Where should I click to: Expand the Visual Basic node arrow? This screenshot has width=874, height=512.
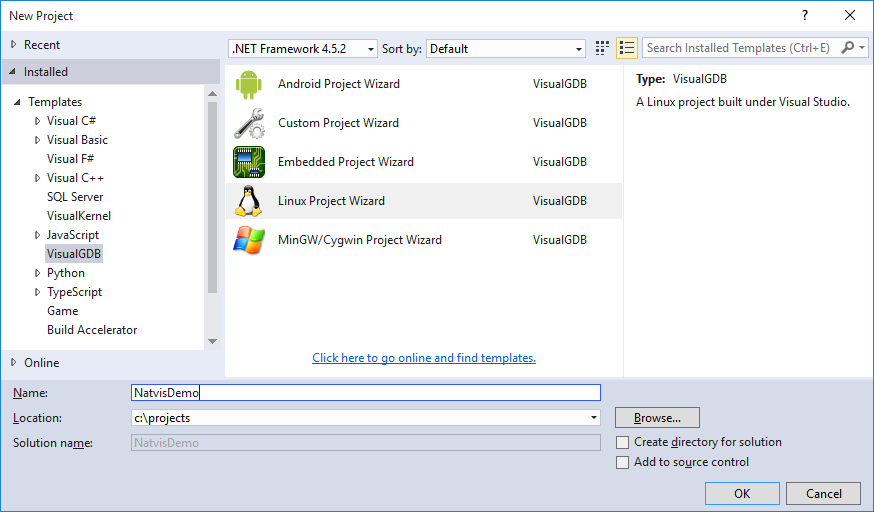click(37, 140)
